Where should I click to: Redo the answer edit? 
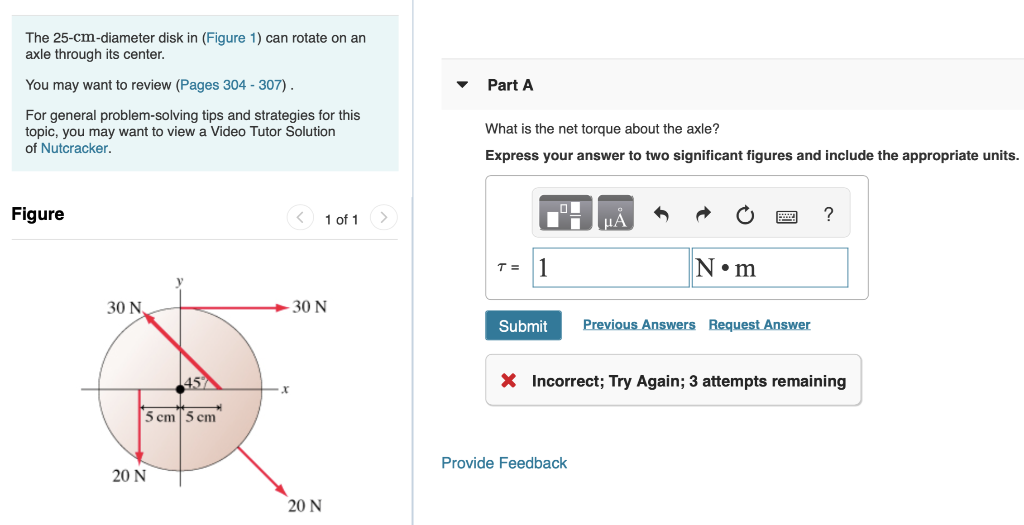point(703,214)
